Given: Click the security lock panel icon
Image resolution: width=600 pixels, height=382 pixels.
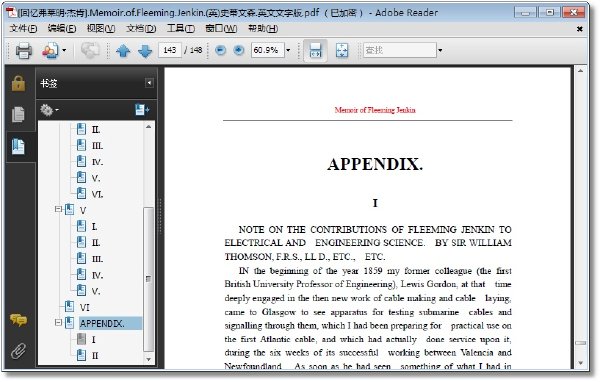Looking at the screenshot, I should click(x=18, y=83).
